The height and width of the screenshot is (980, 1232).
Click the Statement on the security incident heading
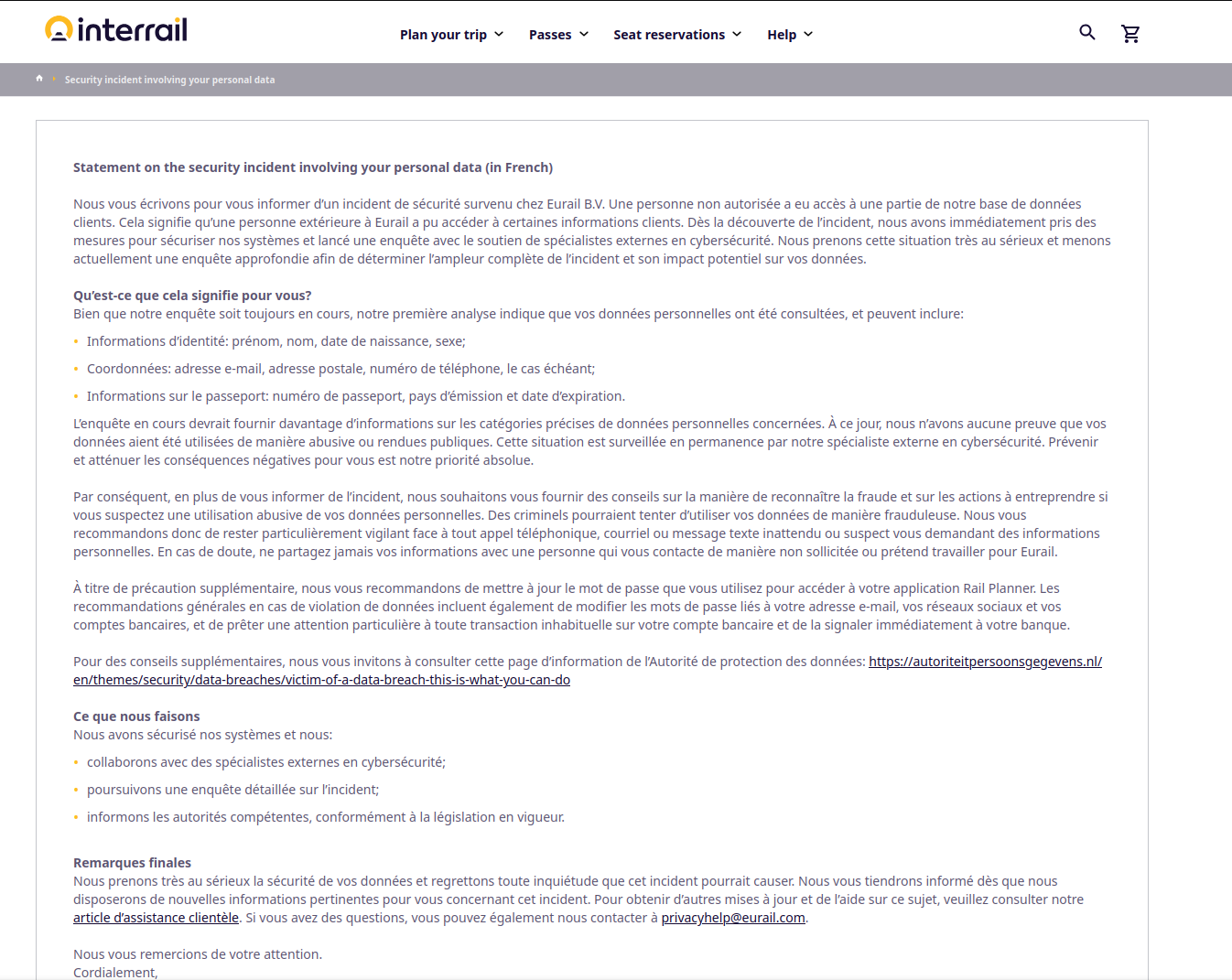point(313,167)
